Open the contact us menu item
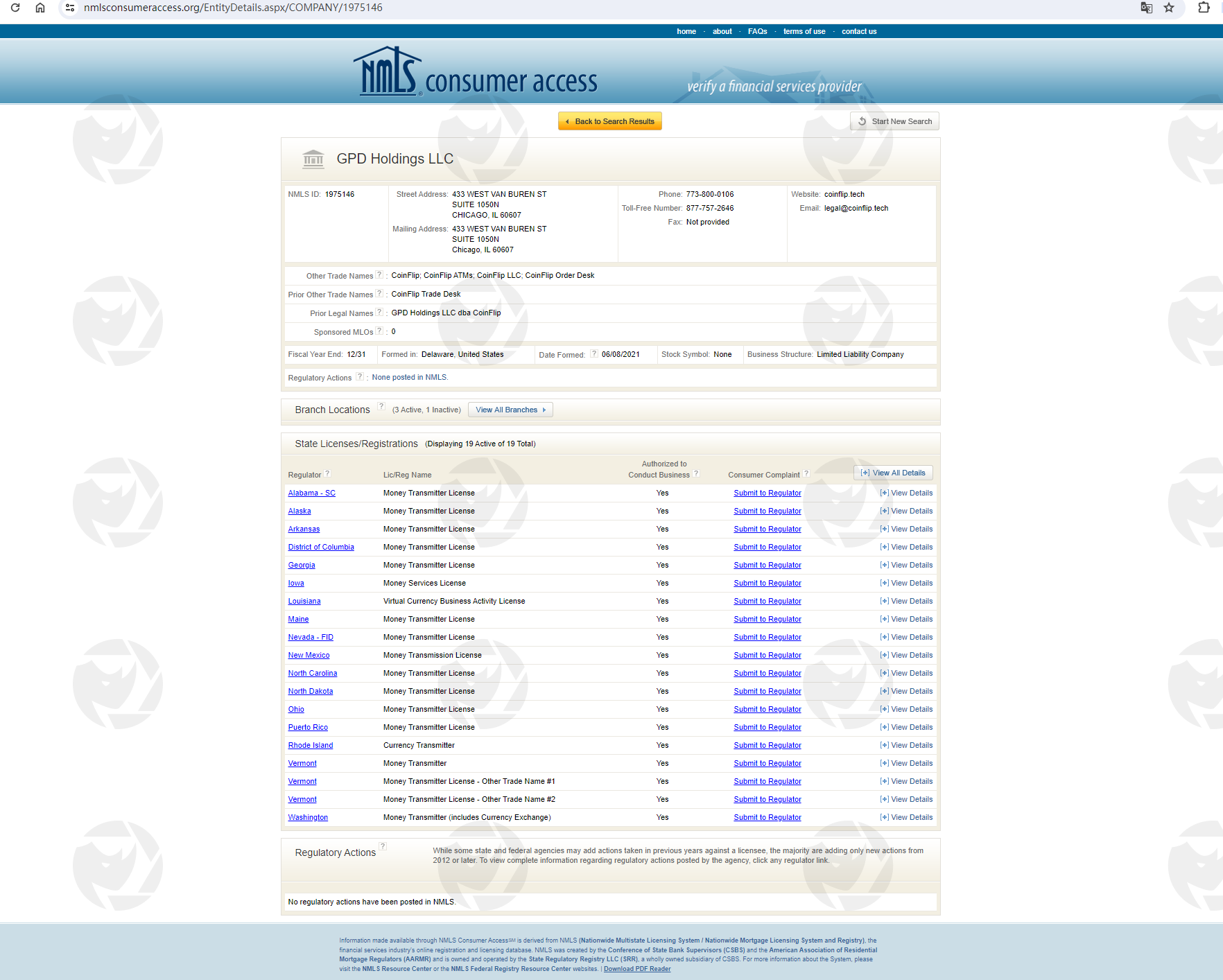The width and height of the screenshot is (1223, 980). (859, 31)
